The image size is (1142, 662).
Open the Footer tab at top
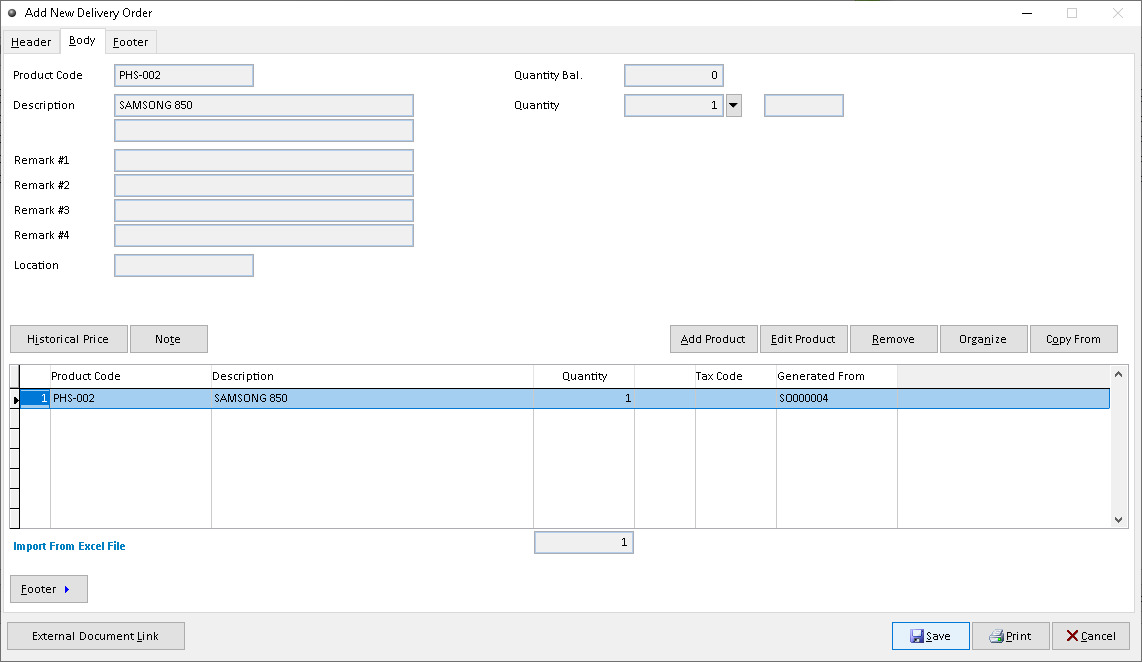pos(130,42)
